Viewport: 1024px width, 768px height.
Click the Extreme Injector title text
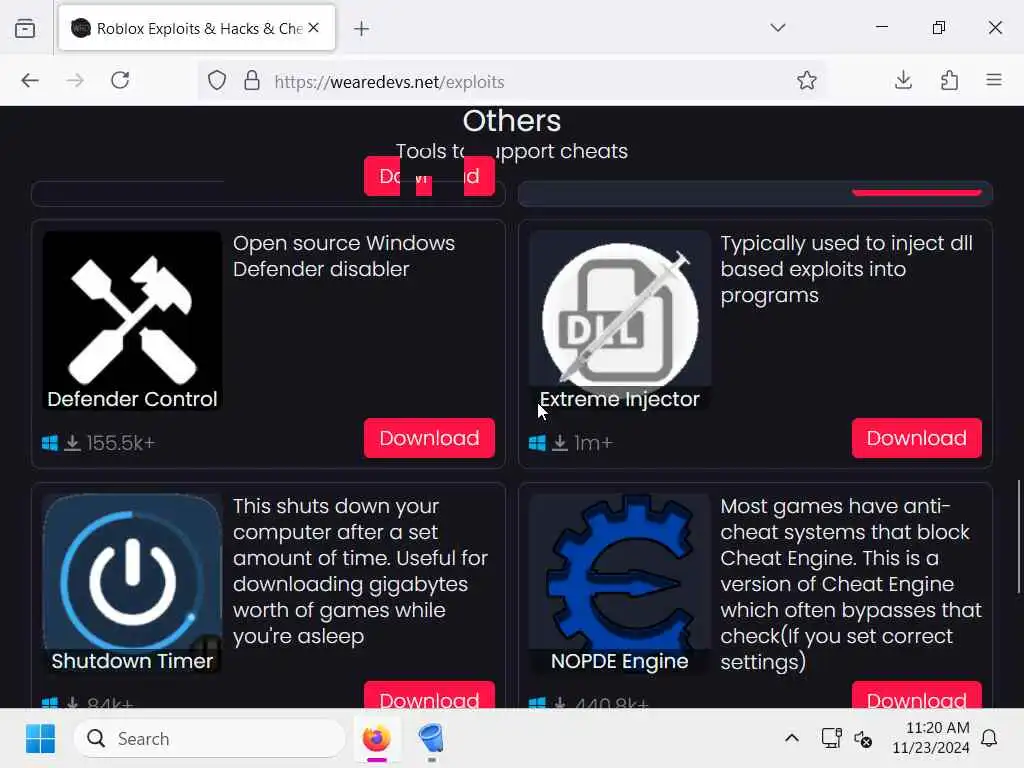click(x=619, y=399)
